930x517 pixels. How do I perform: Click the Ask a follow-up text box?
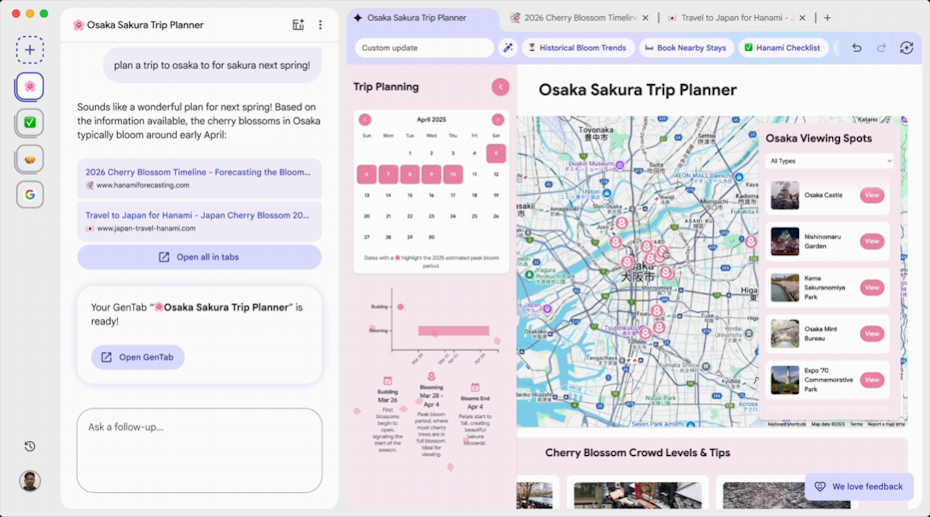pos(199,451)
